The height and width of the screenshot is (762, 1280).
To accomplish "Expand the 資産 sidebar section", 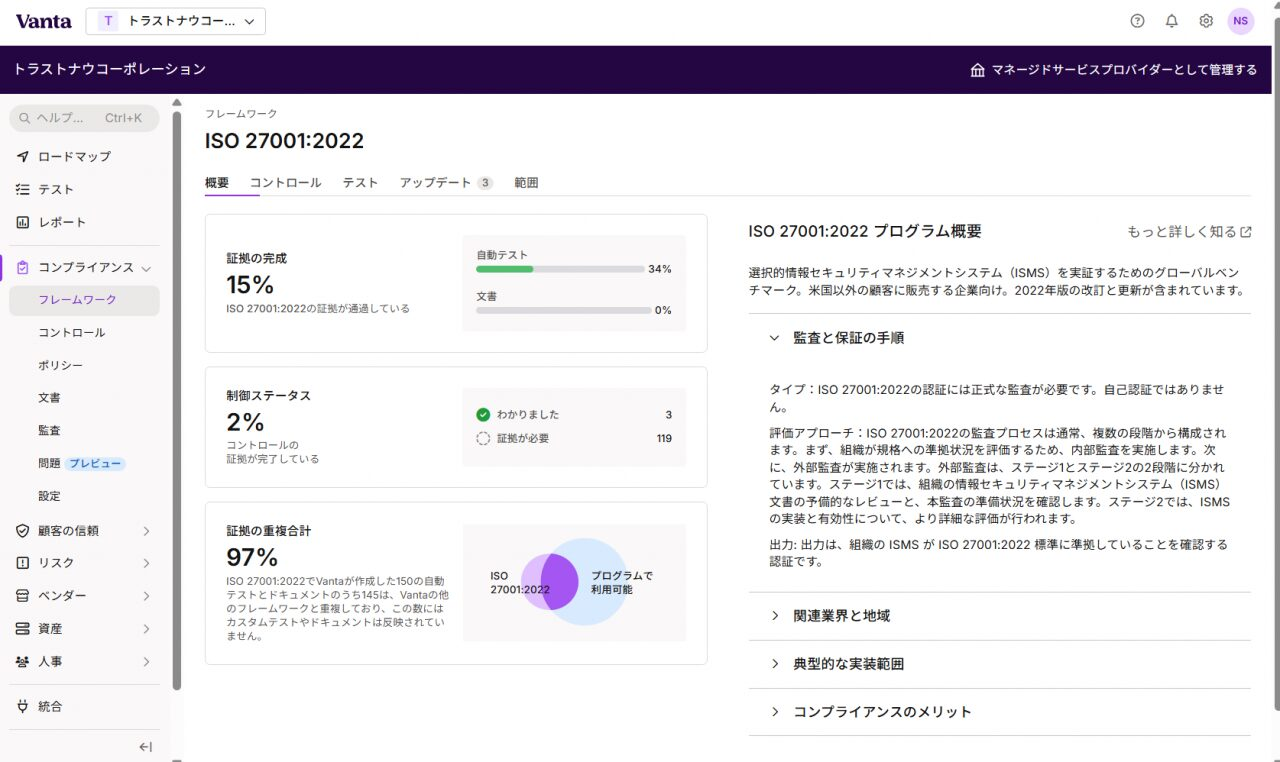I will click(147, 629).
